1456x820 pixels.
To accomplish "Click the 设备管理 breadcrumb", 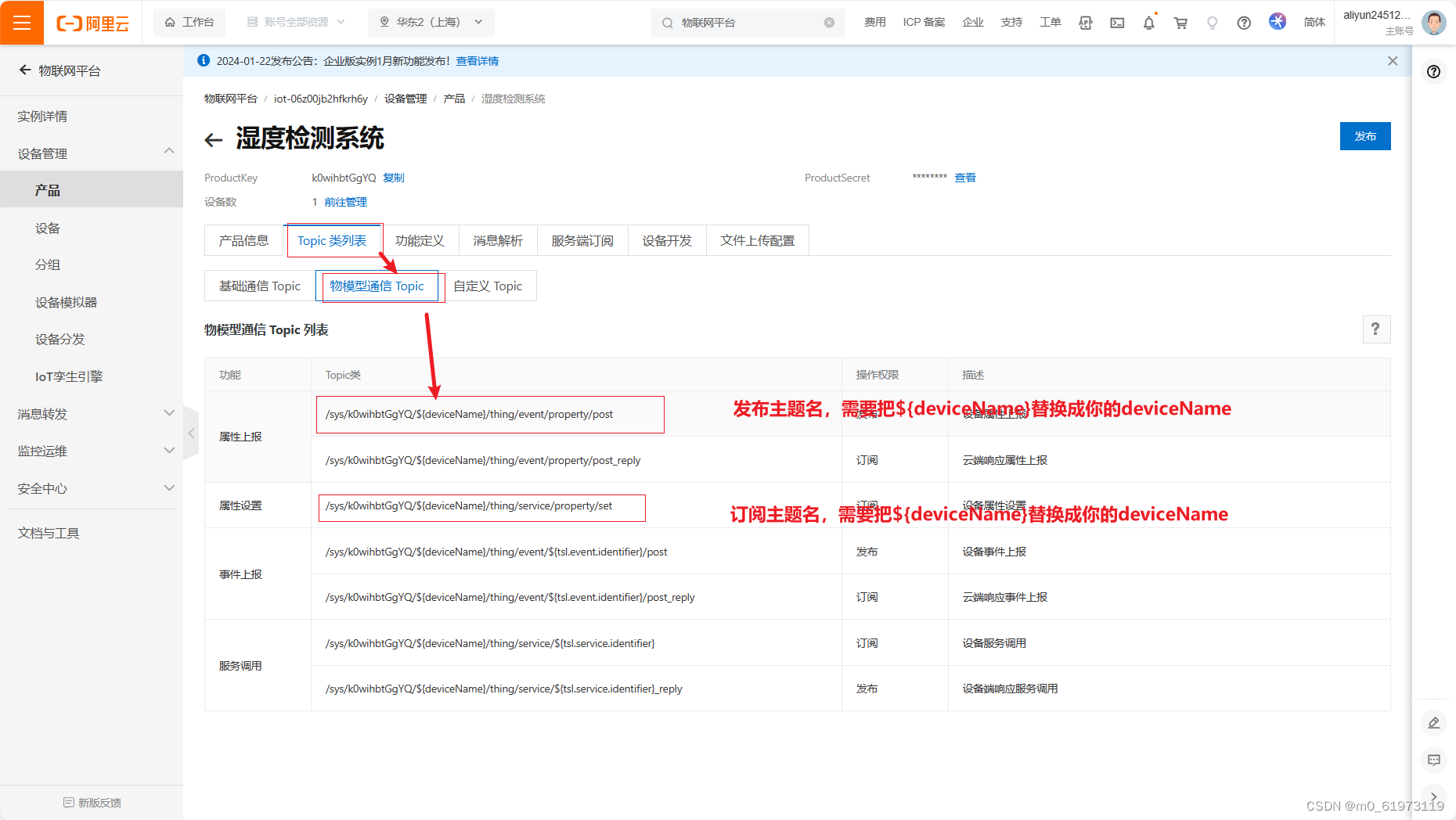I will [405, 99].
